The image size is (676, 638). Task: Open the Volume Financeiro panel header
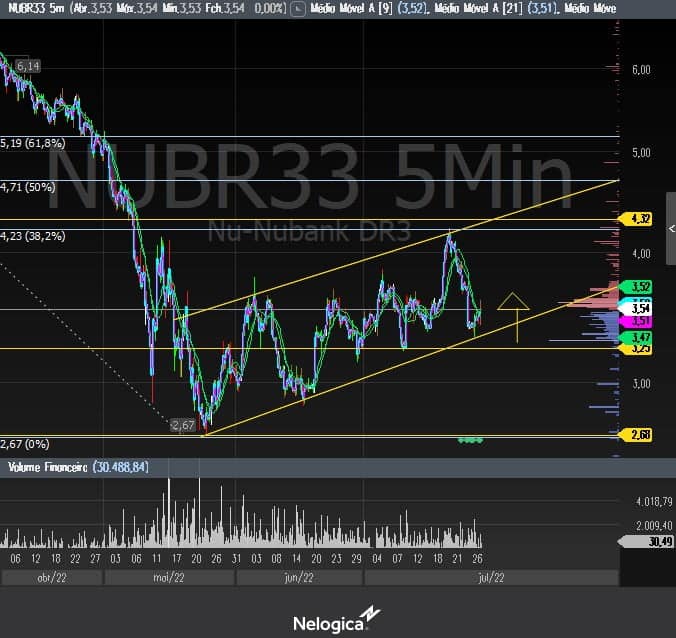click(78, 467)
